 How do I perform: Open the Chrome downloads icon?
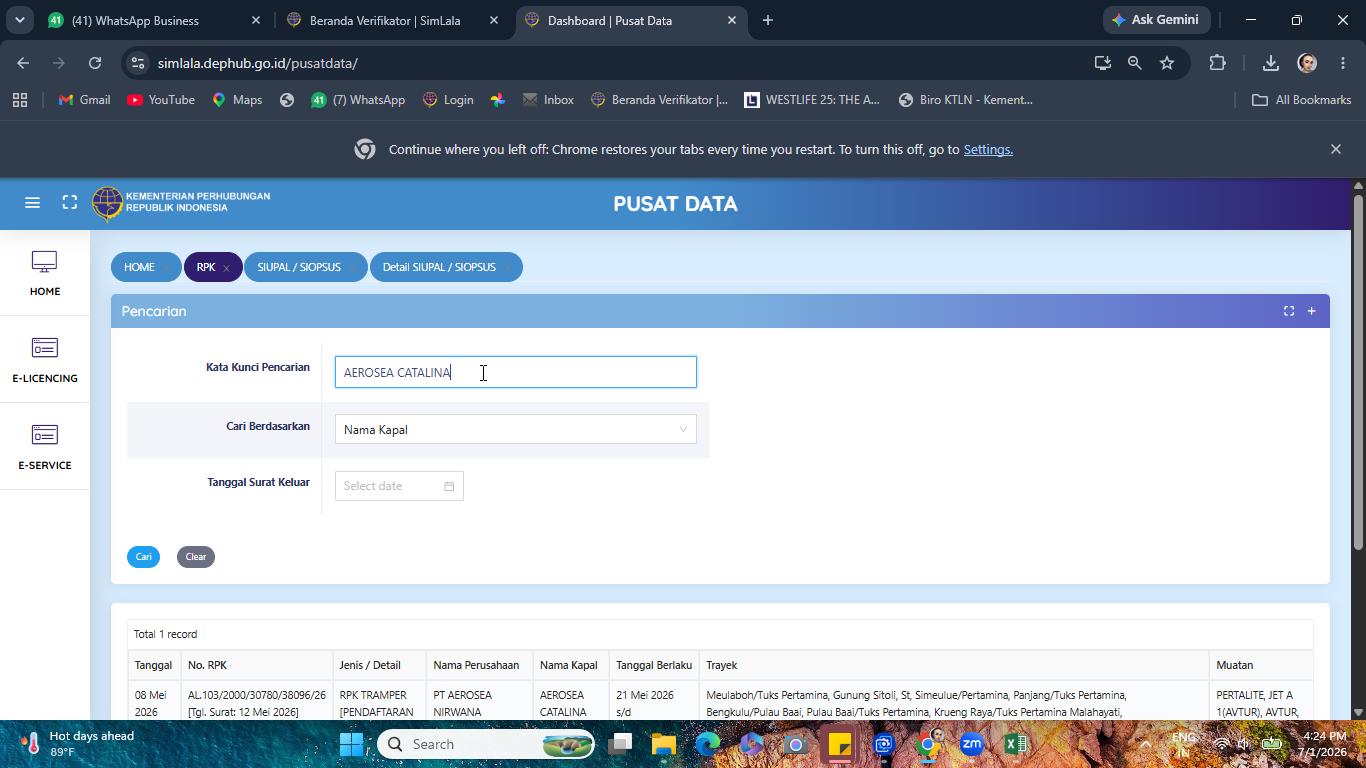1270,63
